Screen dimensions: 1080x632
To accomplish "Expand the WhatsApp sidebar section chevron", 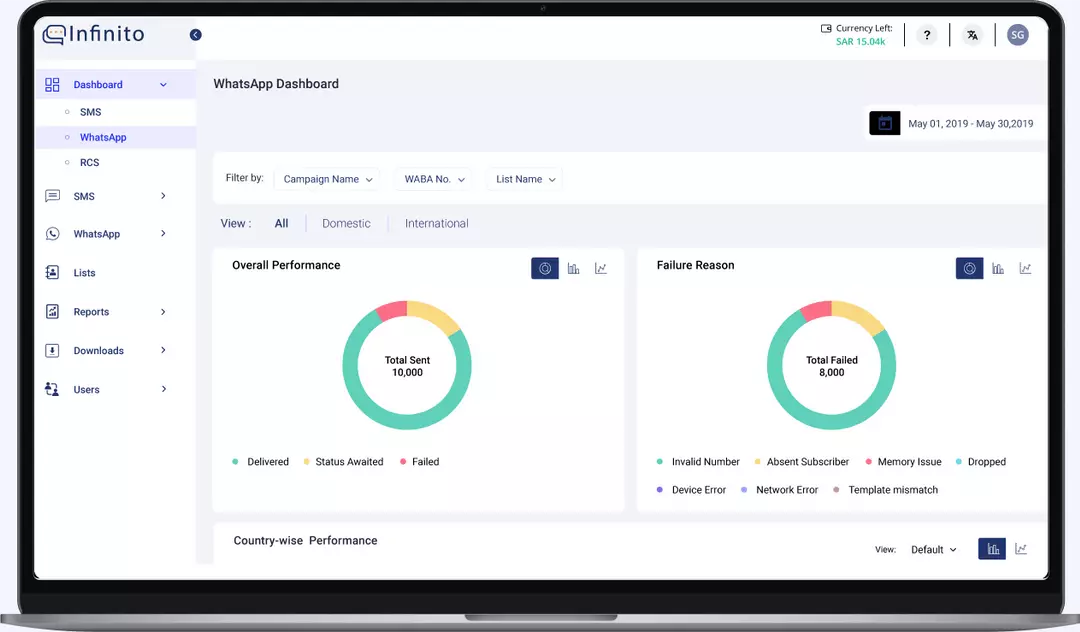I will click(x=163, y=233).
